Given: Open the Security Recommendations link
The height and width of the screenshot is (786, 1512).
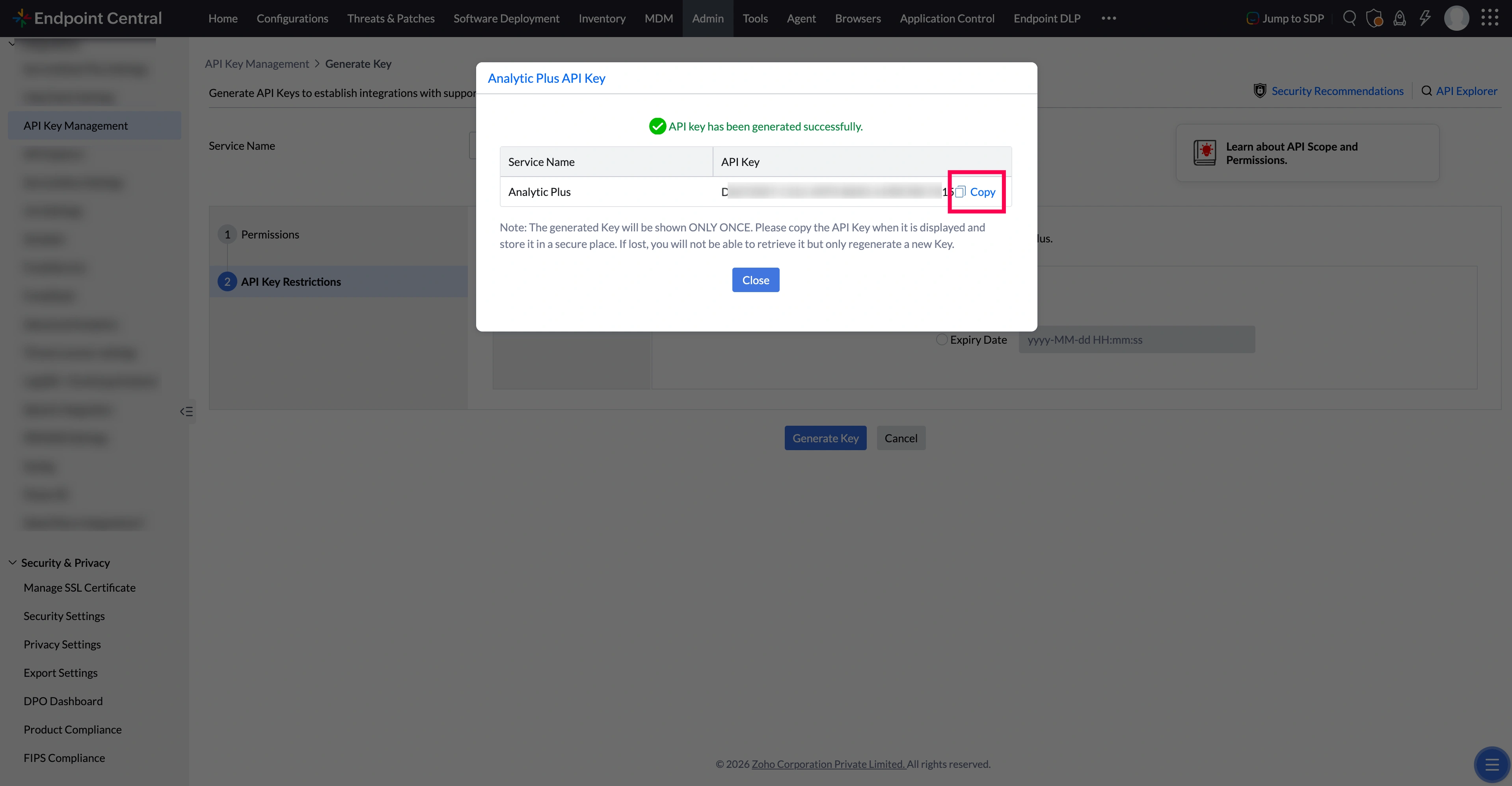Looking at the screenshot, I should coord(1337,91).
